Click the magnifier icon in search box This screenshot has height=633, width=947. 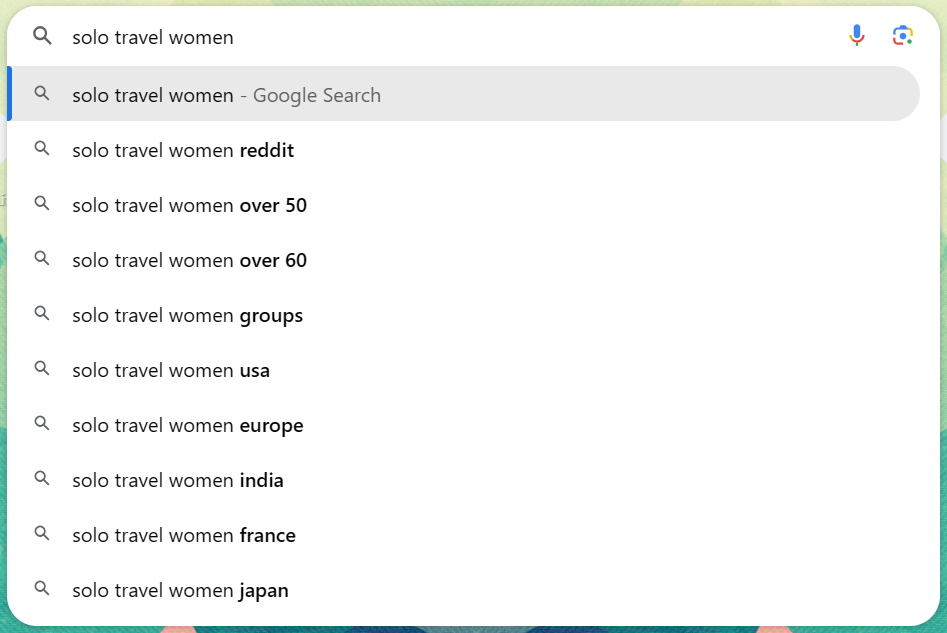click(42, 36)
